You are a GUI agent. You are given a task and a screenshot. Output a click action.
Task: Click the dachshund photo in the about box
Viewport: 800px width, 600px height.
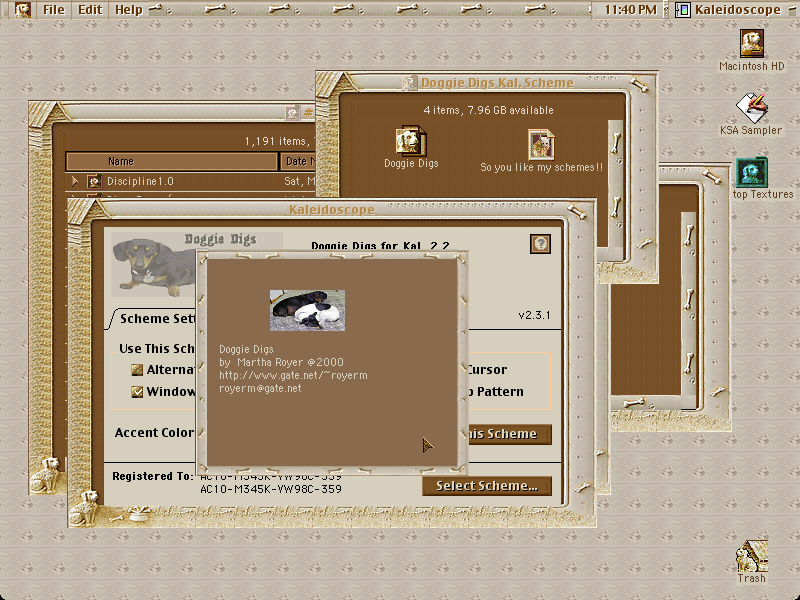coord(307,310)
